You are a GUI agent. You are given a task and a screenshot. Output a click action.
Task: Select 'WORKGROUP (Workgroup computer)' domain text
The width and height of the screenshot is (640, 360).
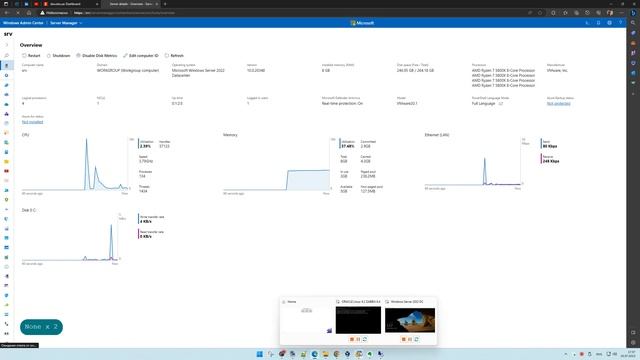[x=128, y=71]
